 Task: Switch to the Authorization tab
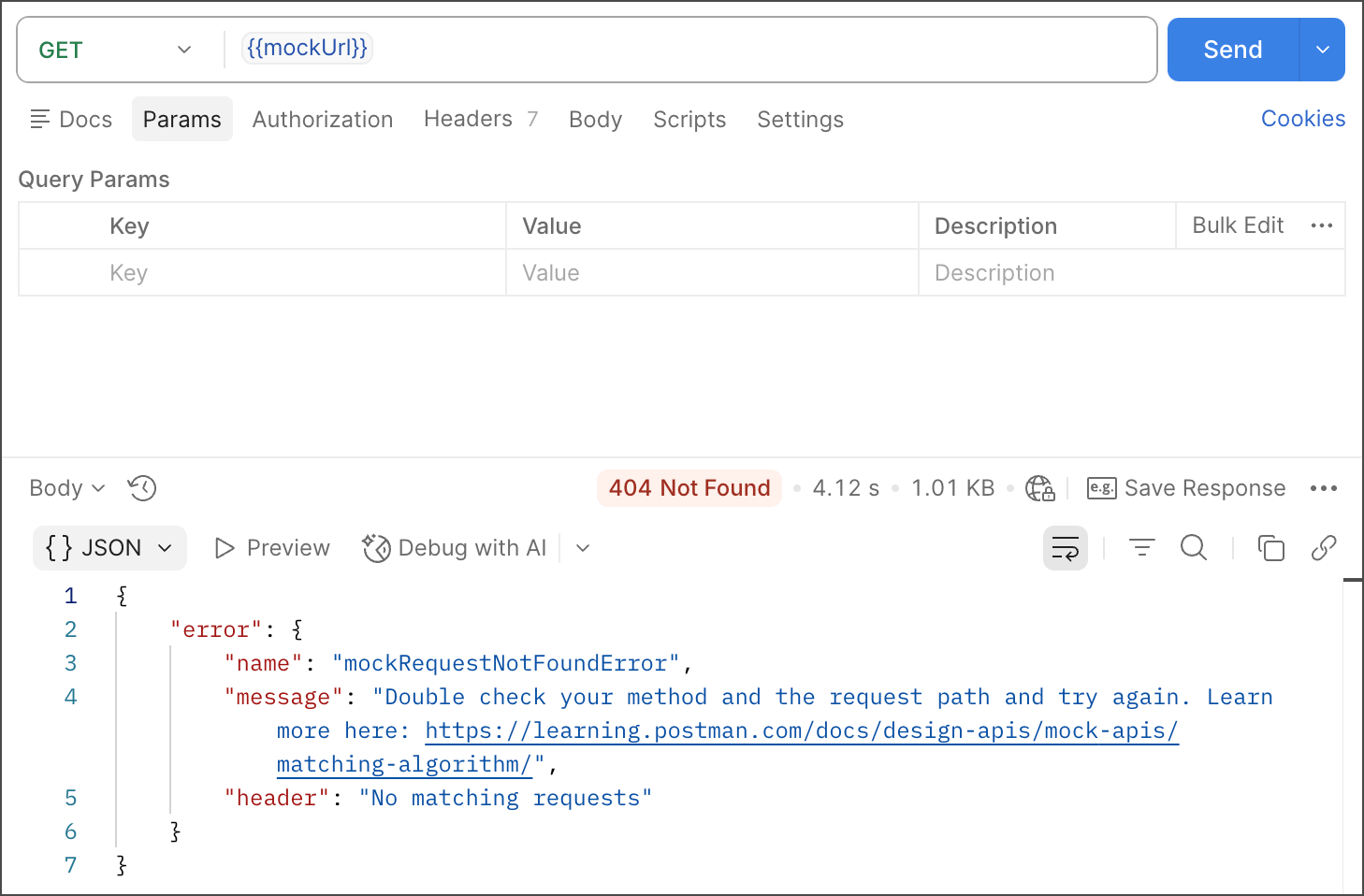tap(323, 120)
